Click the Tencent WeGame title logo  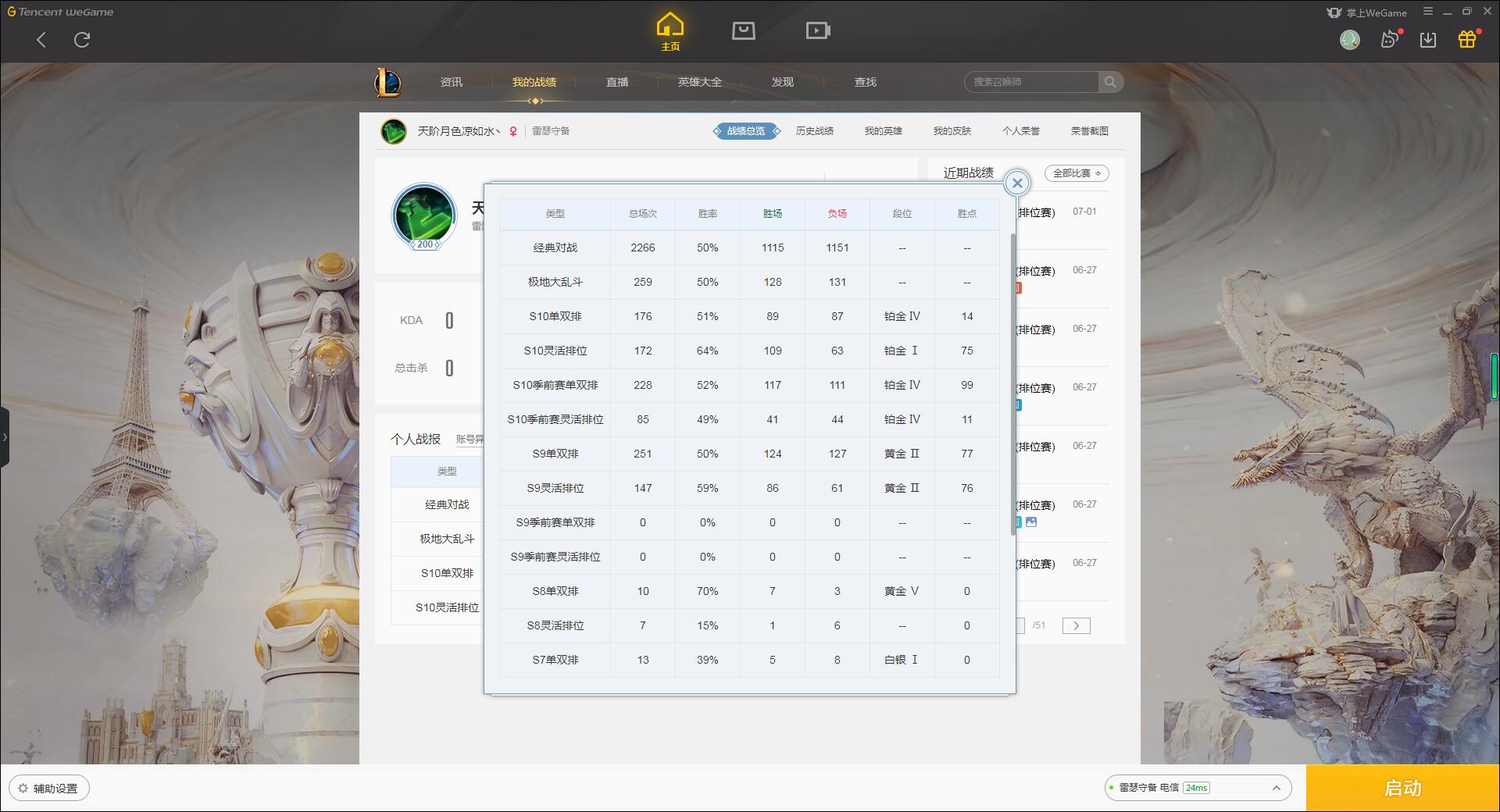(60, 12)
